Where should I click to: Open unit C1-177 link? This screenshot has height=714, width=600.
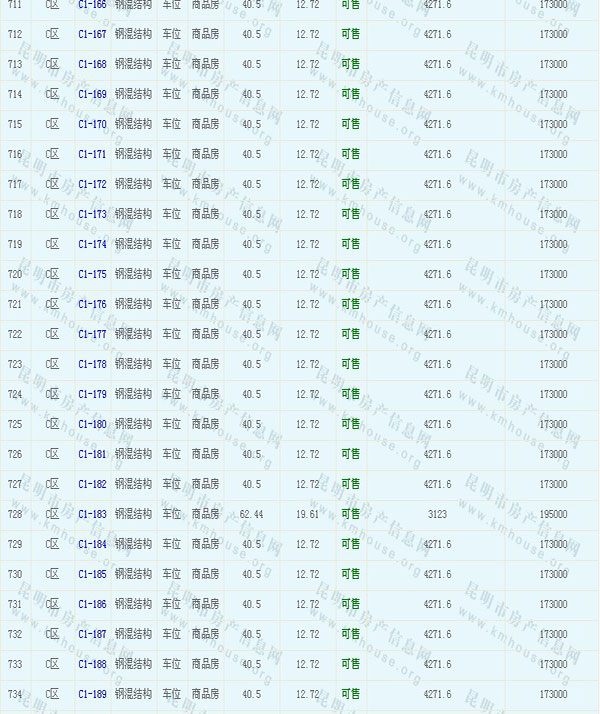pos(92,334)
